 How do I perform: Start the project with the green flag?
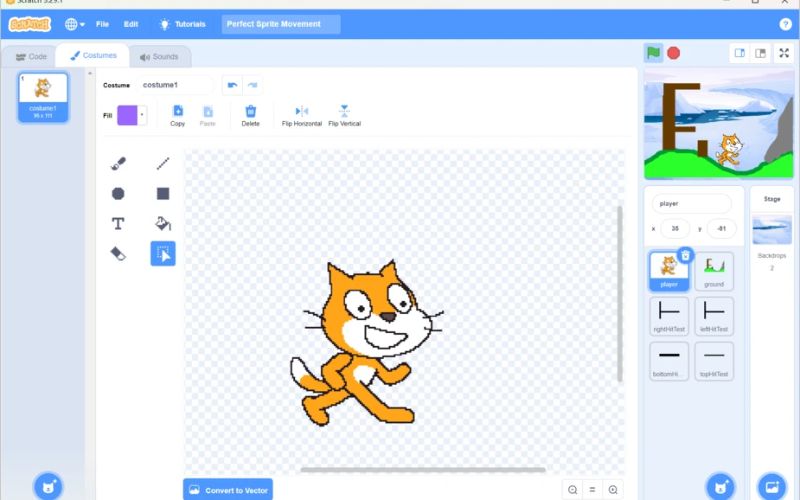pyautogui.click(x=653, y=53)
